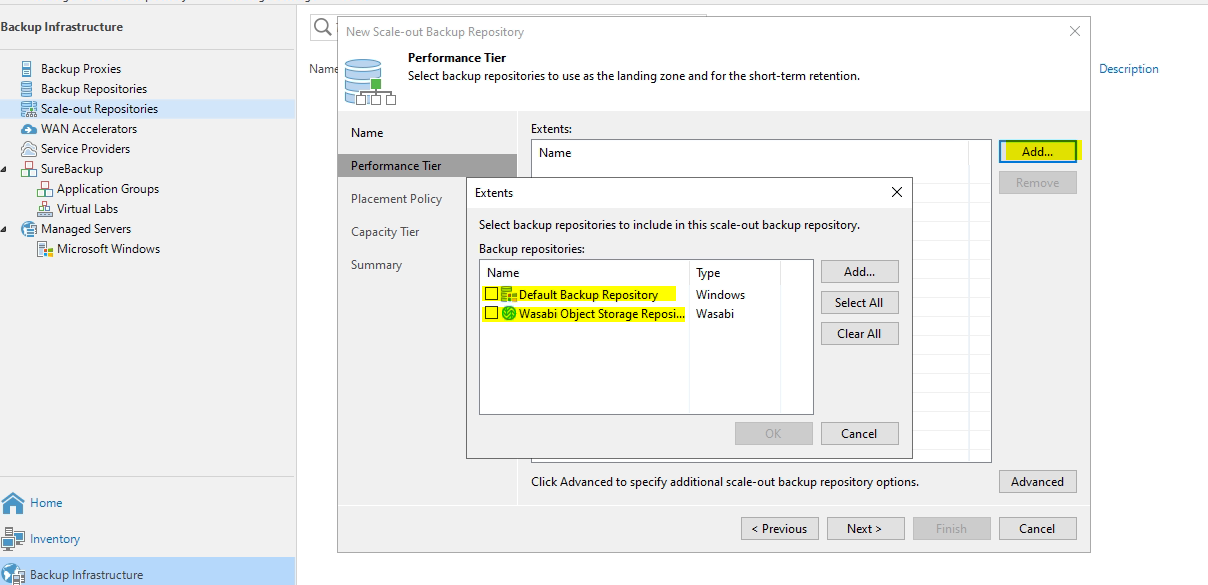This screenshot has height=585, width=1208.
Task: Click the Next button
Action: 865,529
